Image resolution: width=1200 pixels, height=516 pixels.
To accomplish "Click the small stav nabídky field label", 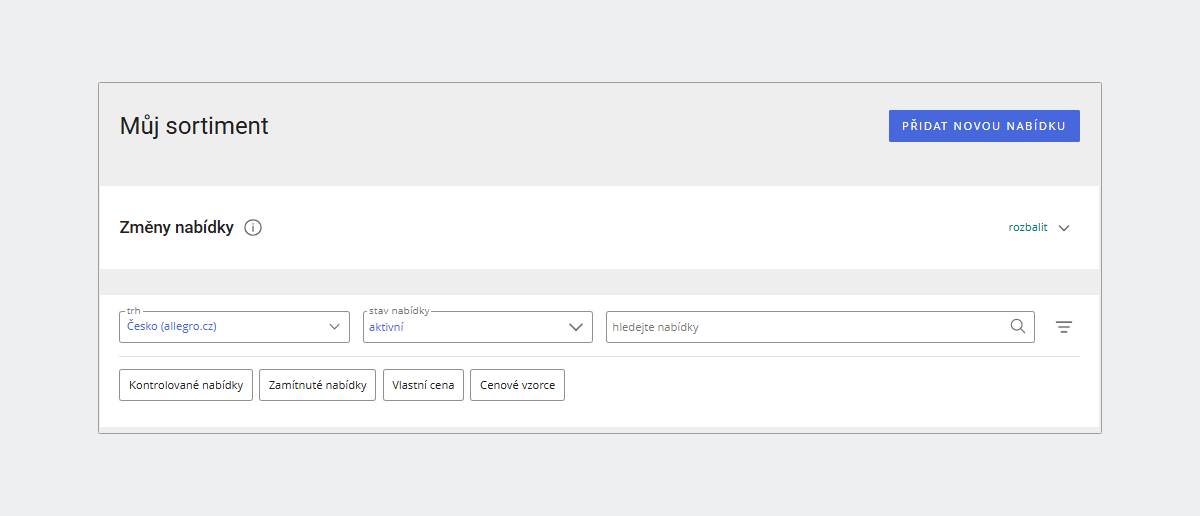I will (x=399, y=311).
